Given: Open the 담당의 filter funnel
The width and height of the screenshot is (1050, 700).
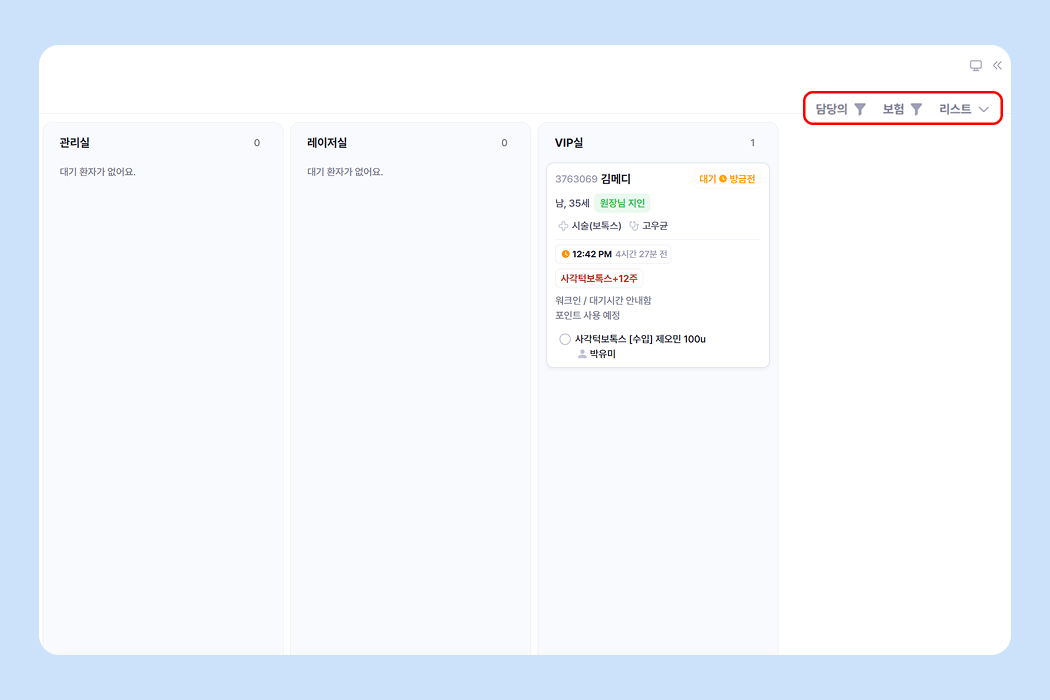Looking at the screenshot, I should [860, 109].
